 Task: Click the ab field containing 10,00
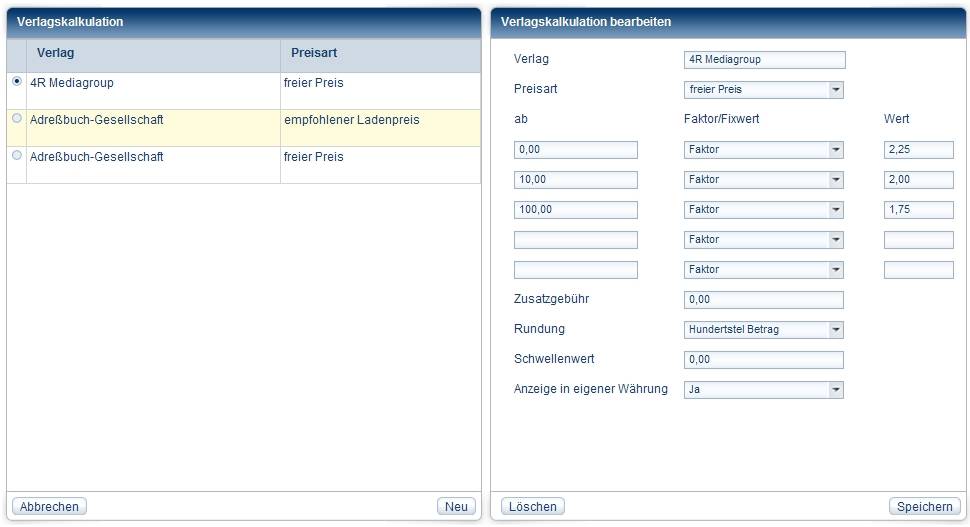point(575,180)
